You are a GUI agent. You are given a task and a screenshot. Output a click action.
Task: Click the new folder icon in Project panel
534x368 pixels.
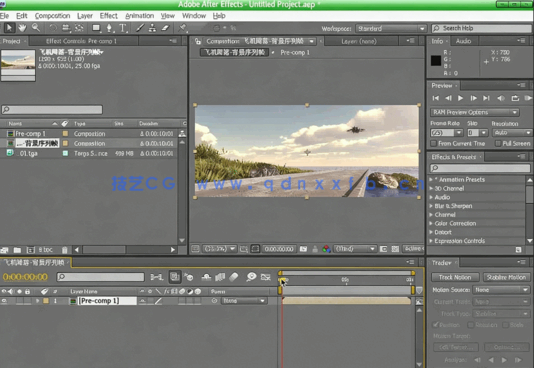click(17, 250)
